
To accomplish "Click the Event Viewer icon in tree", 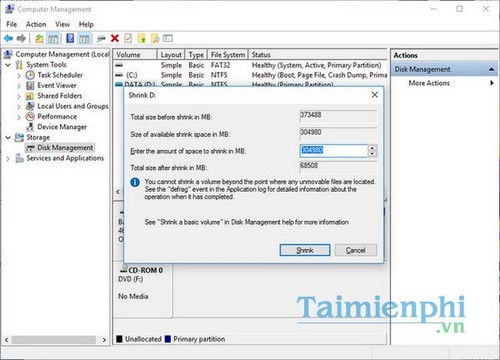I will pyautogui.click(x=30, y=85).
